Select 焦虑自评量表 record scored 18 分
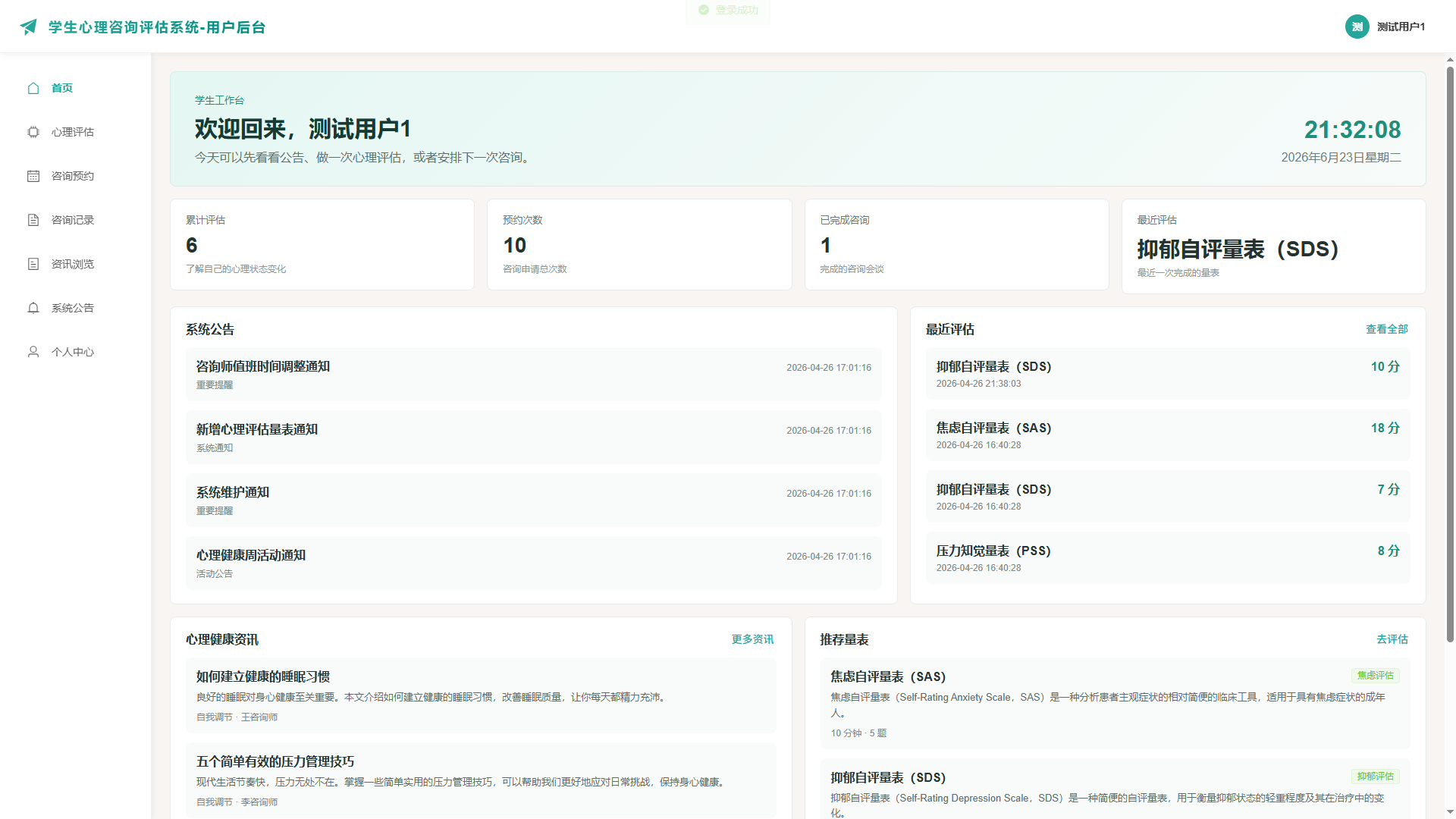 click(x=1168, y=435)
